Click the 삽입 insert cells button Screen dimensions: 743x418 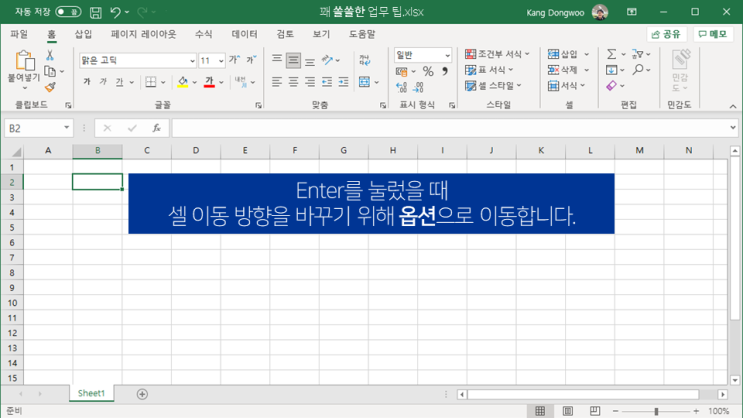pyautogui.click(x=563, y=54)
